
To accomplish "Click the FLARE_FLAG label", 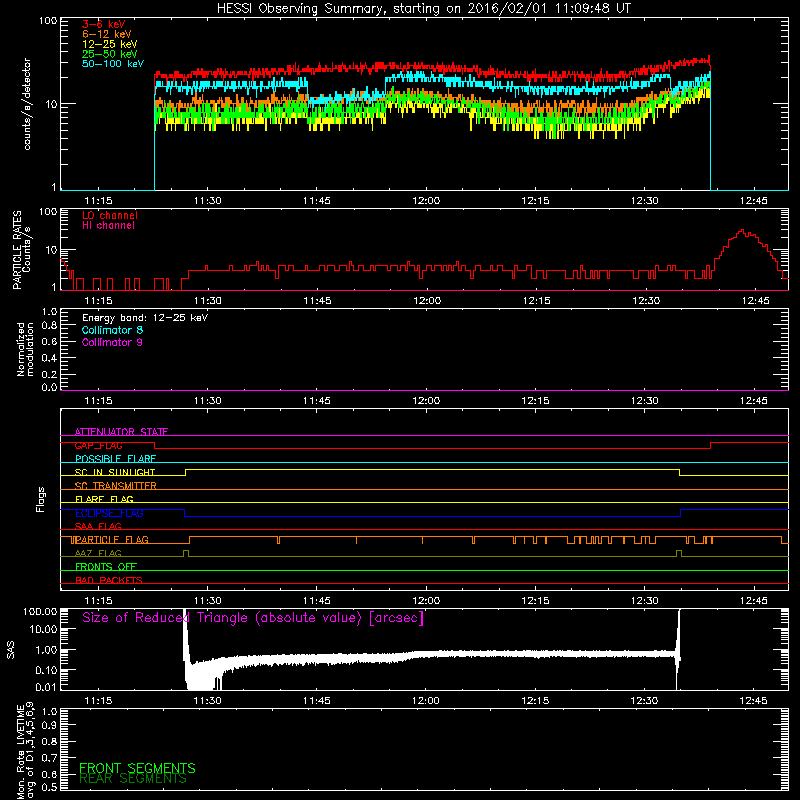I will [104, 499].
